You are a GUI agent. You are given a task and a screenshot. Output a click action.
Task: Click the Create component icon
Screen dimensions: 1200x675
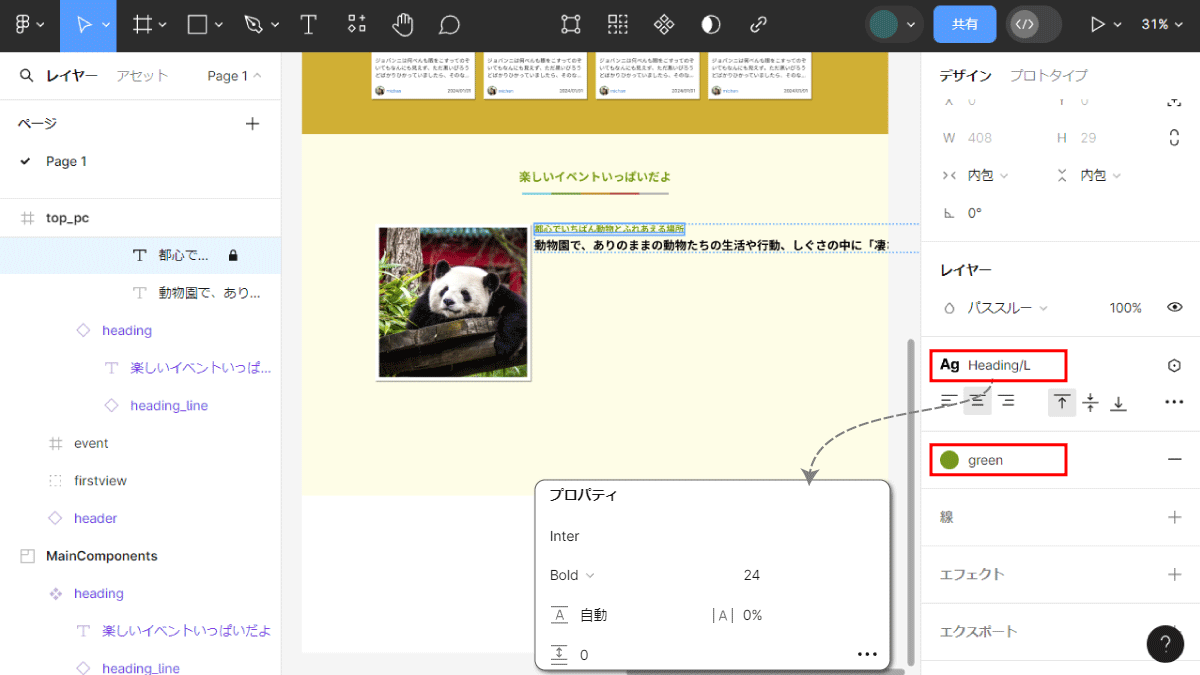click(664, 24)
